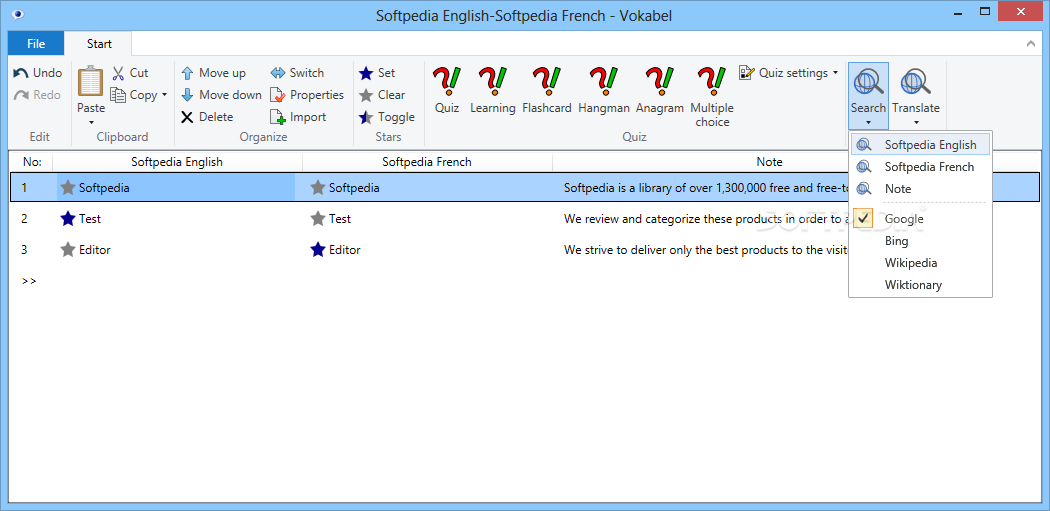Screen dimensions: 1050x511
Task: Choose Note in the Search menu
Action: [920, 189]
